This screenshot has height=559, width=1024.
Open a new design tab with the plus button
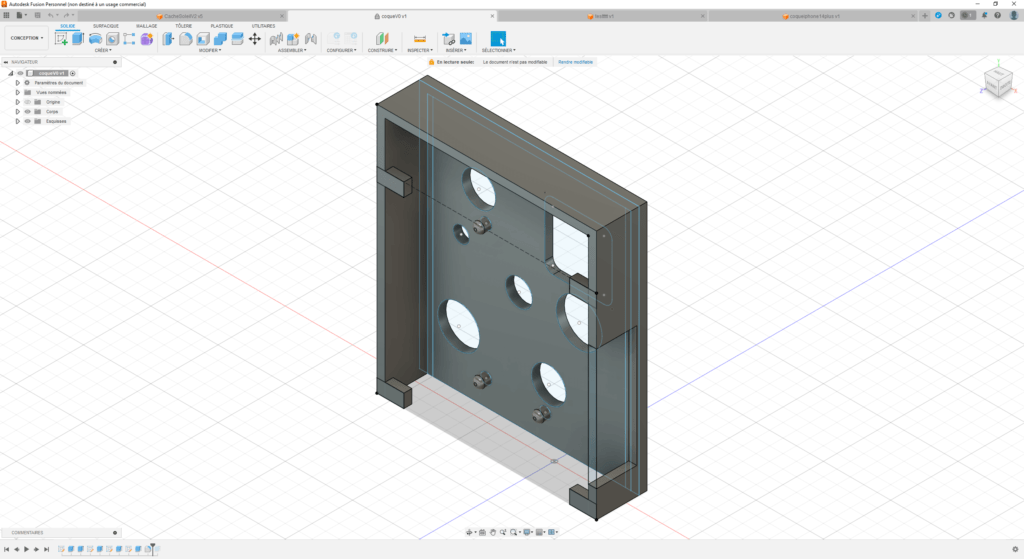pos(925,16)
